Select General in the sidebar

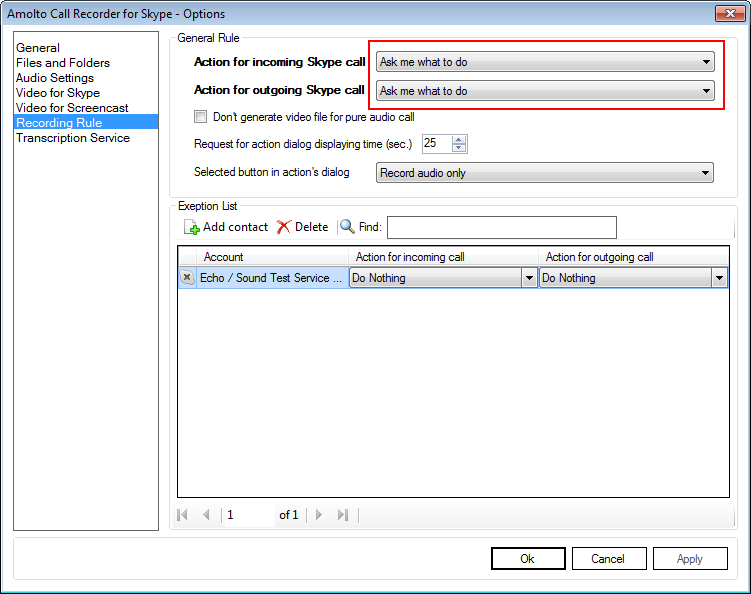click(38, 48)
